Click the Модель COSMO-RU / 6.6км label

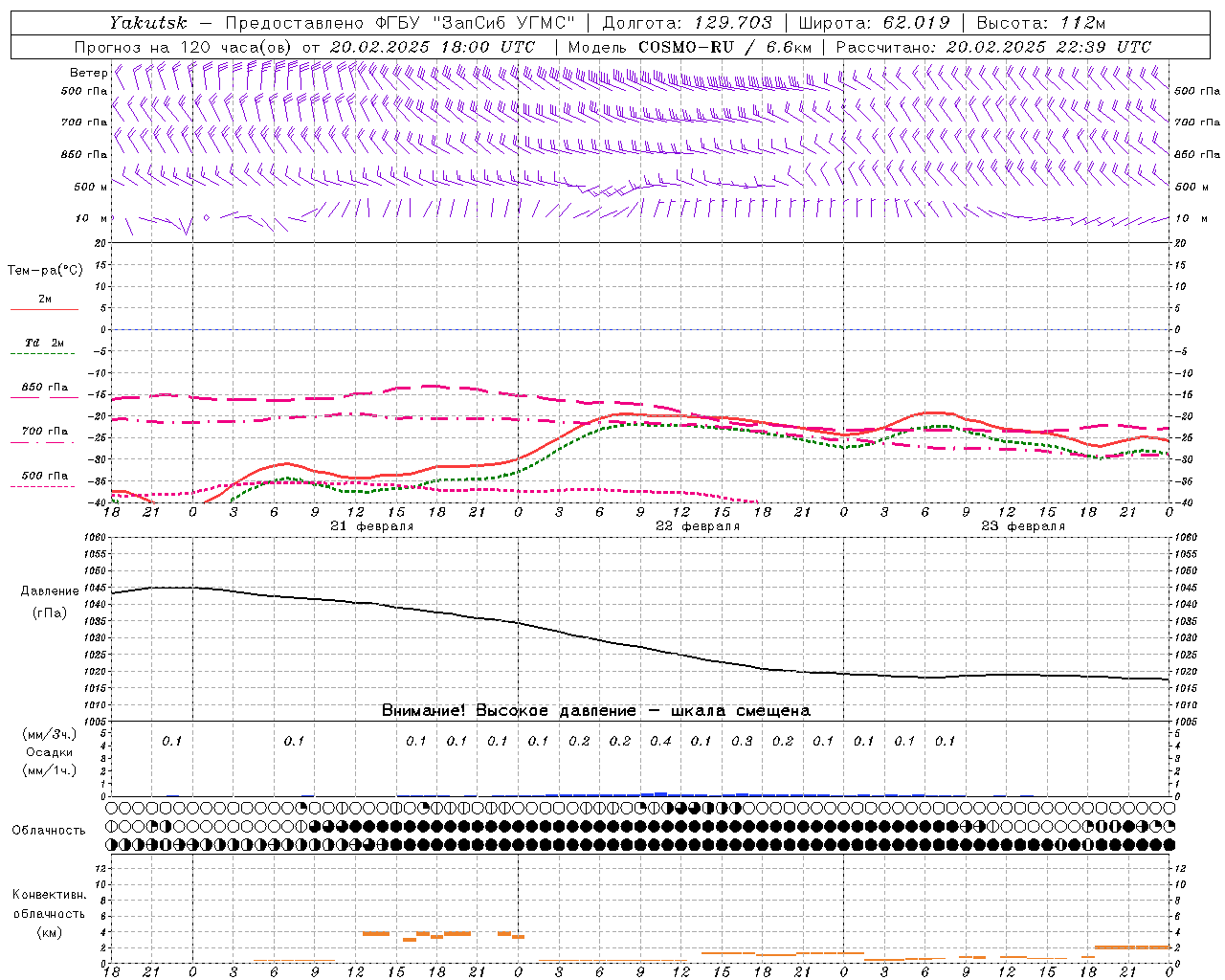(690, 47)
